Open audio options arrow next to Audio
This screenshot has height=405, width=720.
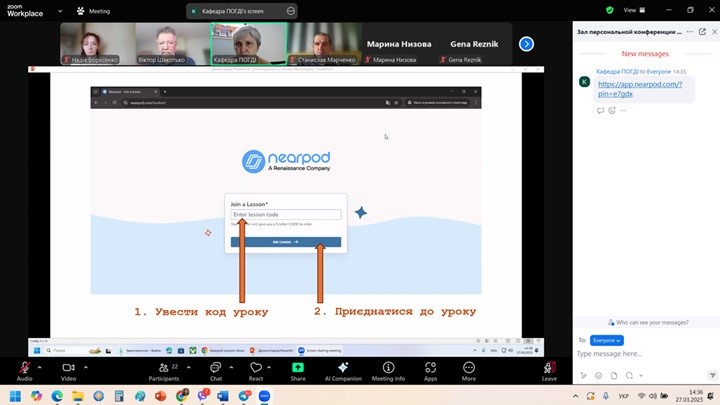click(39, 367)
